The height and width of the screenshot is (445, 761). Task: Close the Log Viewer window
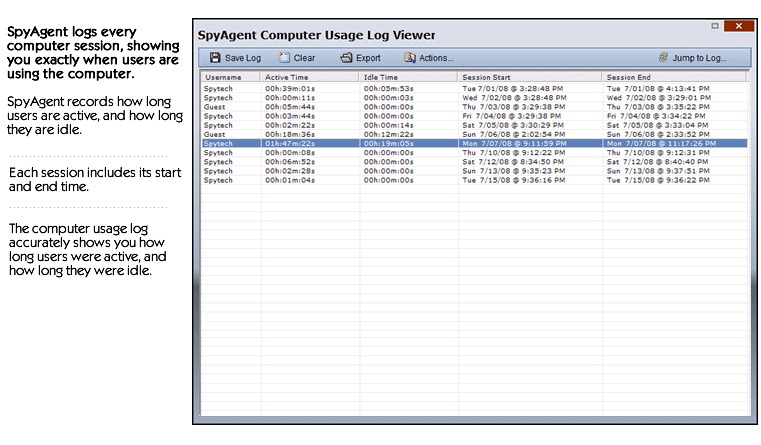click(x=739, y=26)
